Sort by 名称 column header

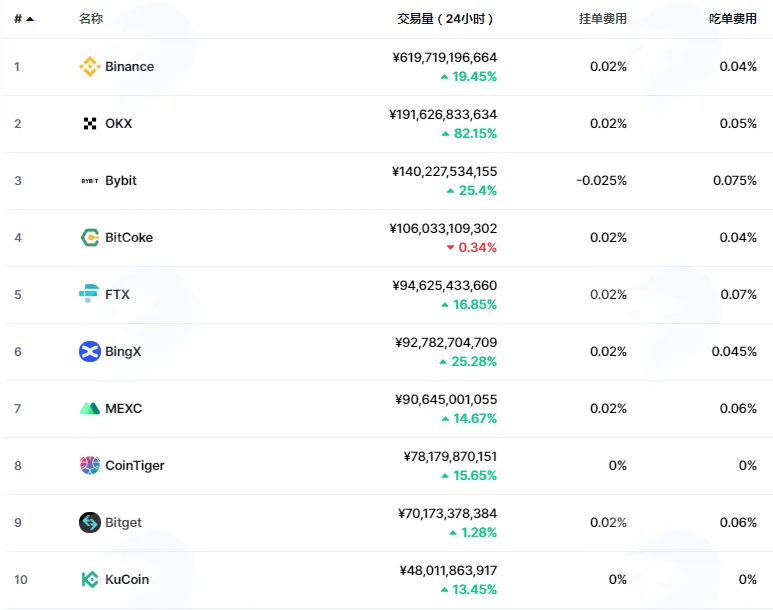pyautogui.click(x=91, y=19)
